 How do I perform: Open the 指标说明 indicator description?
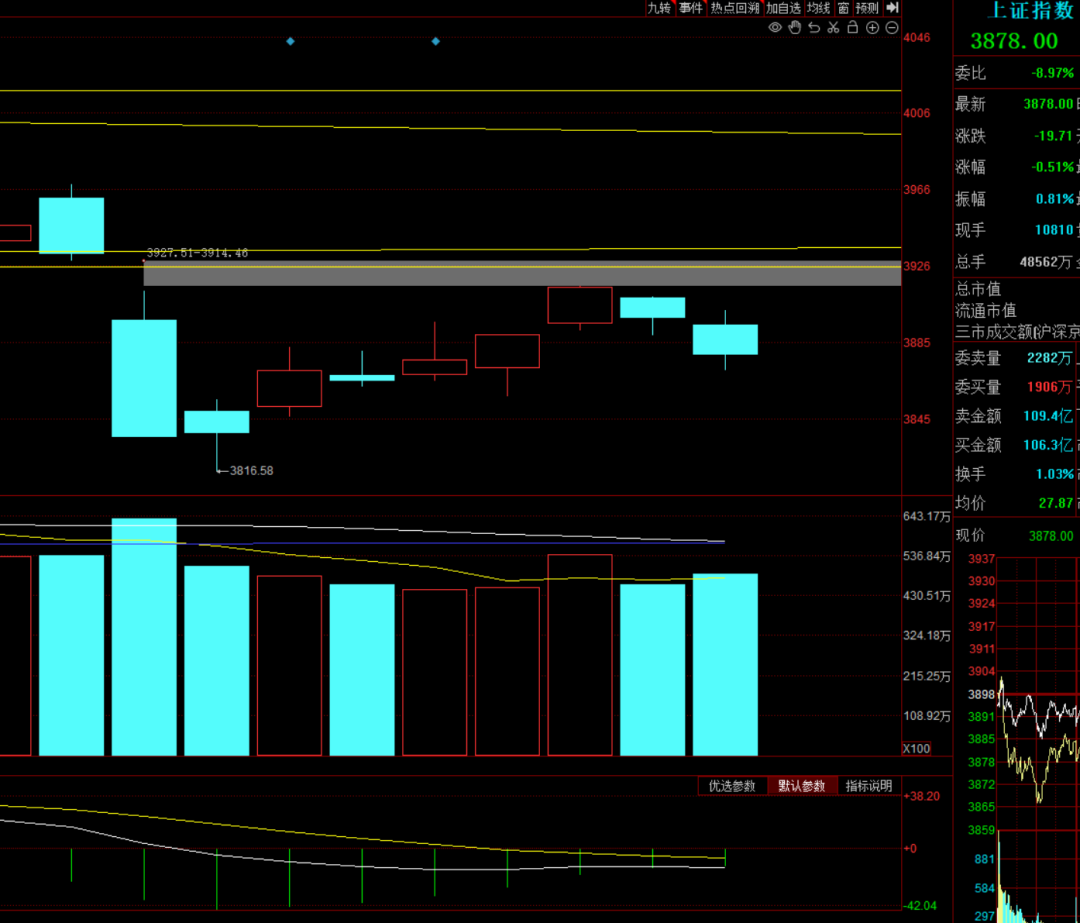coord(868,786)
